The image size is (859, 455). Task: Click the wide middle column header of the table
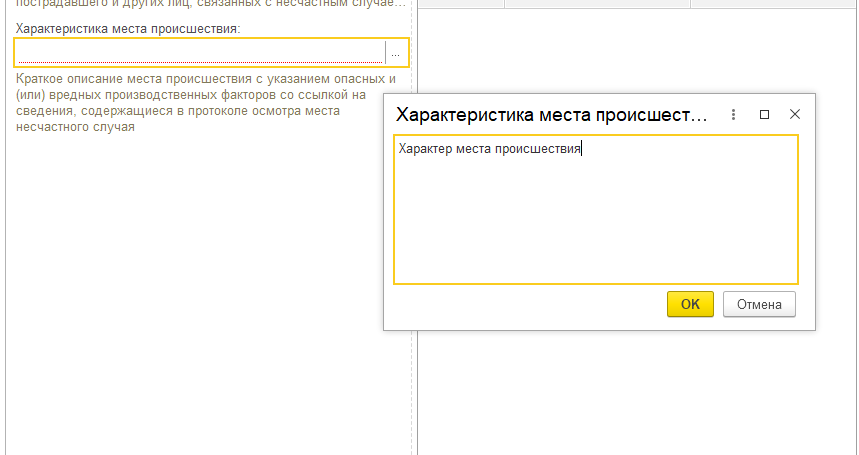597,3
